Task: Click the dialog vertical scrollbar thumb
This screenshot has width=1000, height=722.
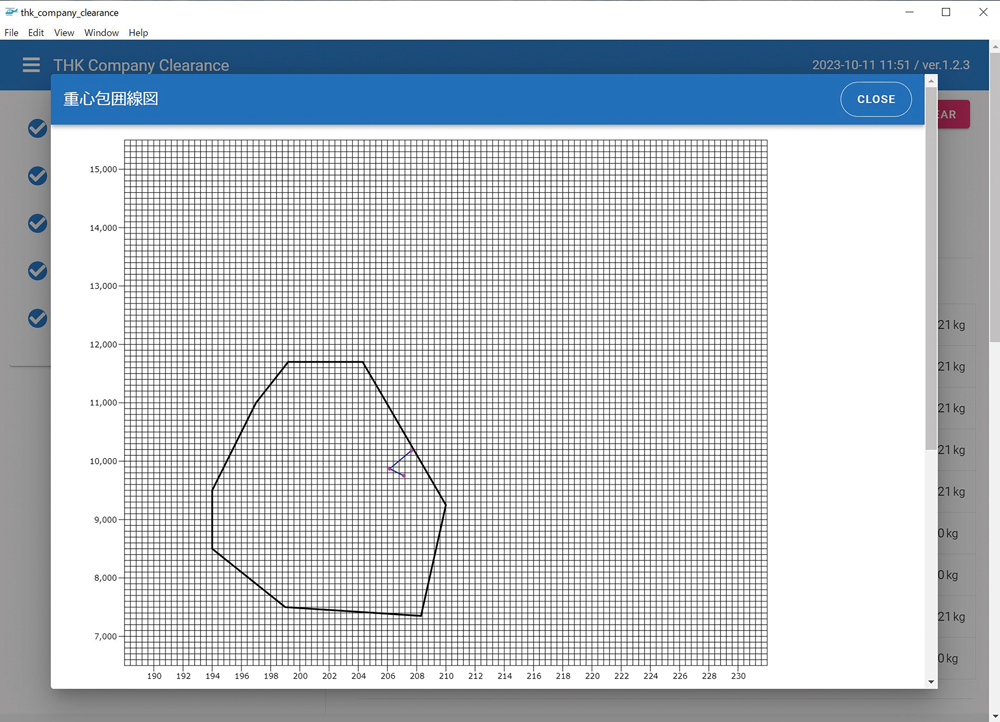Action: (931, 270)
